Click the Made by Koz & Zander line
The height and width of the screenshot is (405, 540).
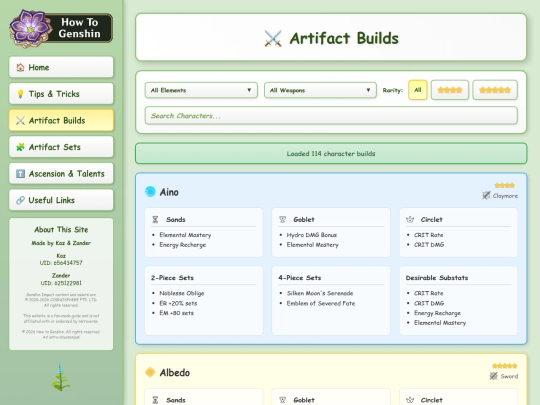pyautogui.click(x=61, y=243)
